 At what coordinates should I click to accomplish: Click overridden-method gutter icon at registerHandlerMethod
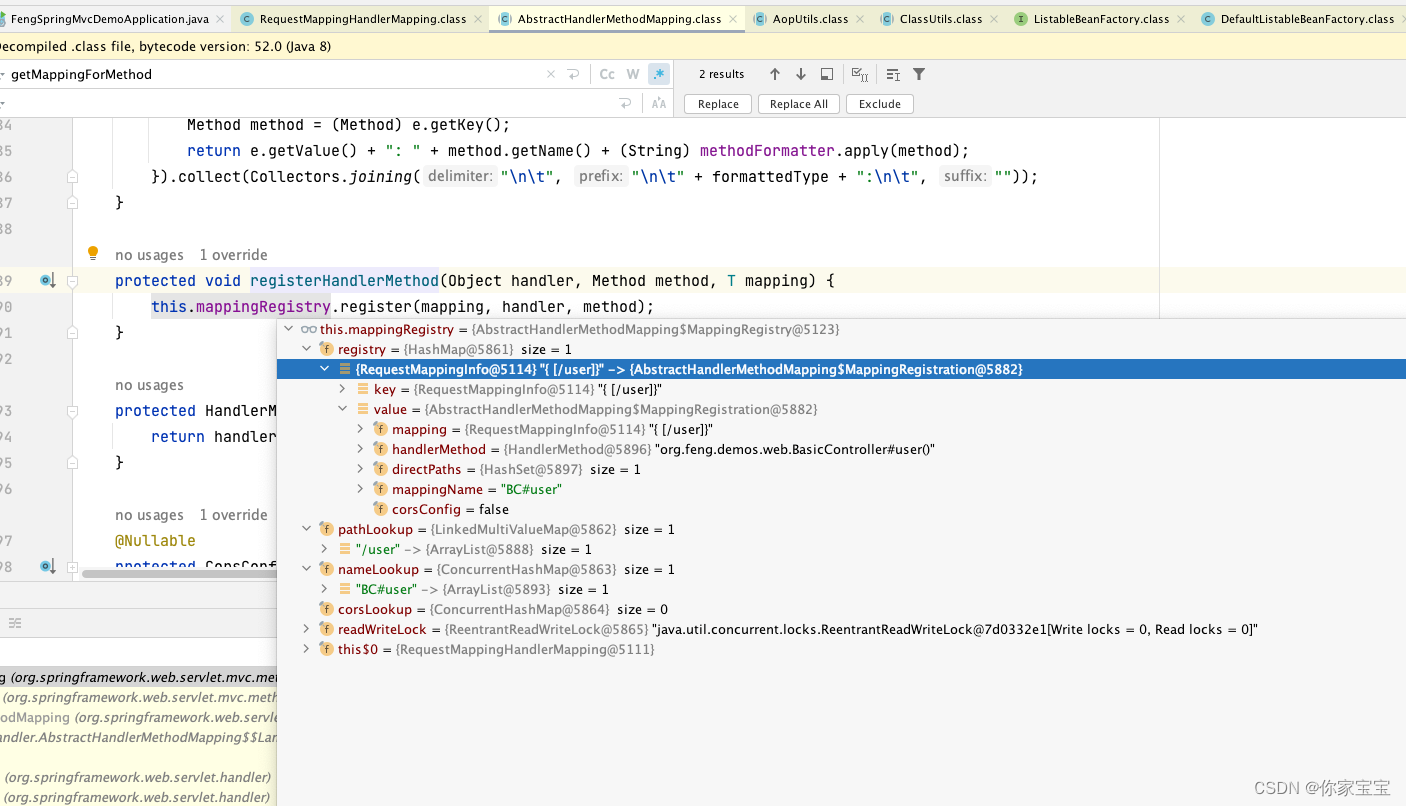47,281
